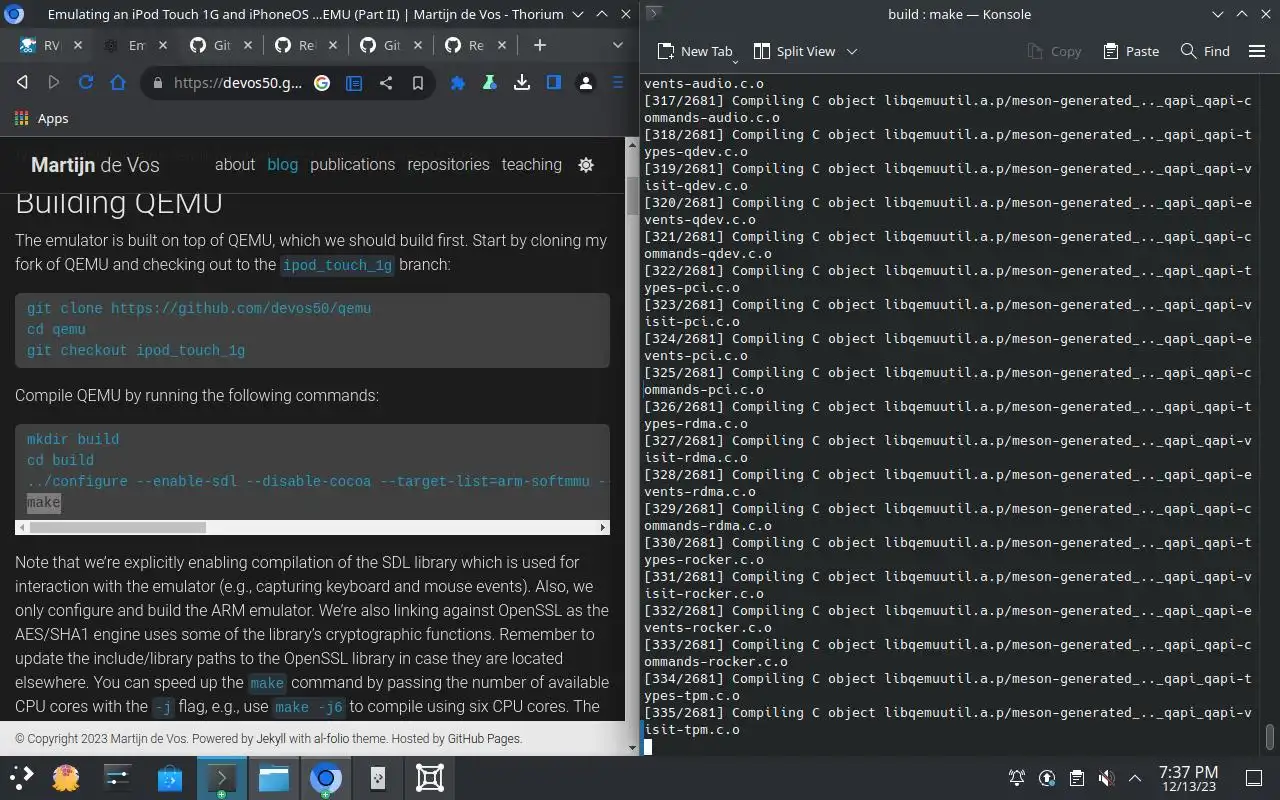Switch to Konsole from the taskbar

[x=222, y=777]
